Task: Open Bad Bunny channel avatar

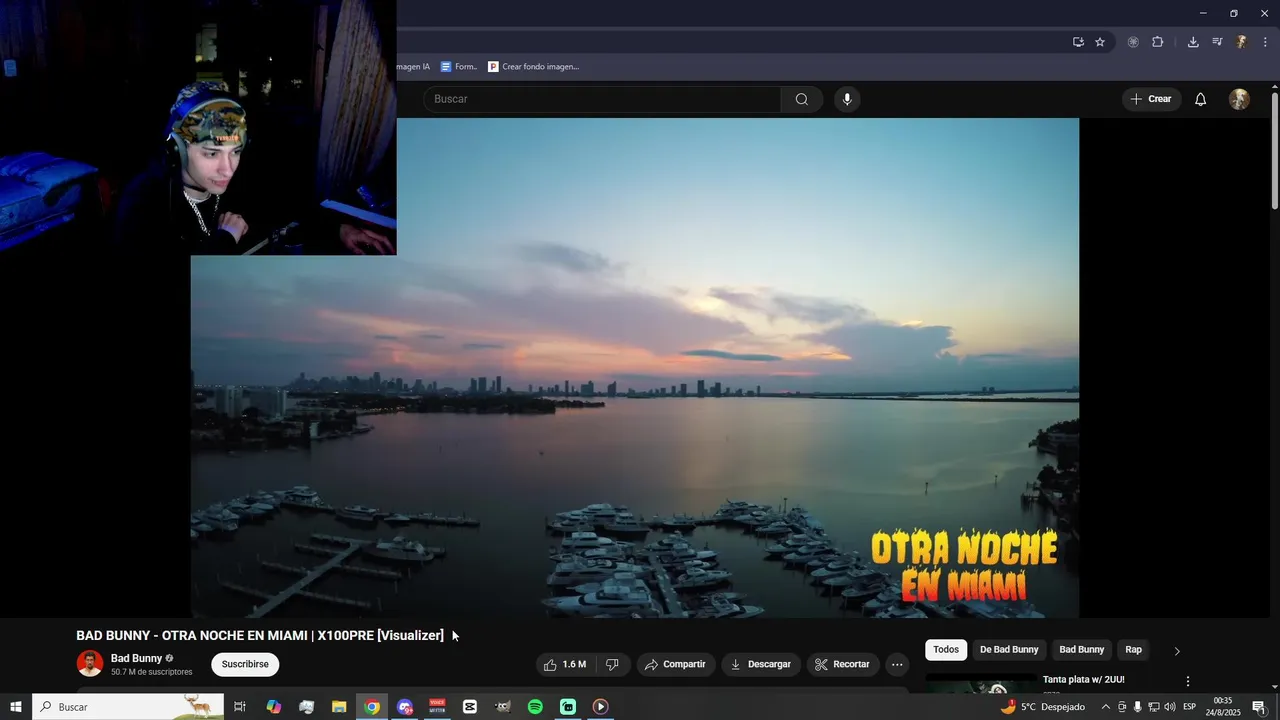Action: [90, 664]
